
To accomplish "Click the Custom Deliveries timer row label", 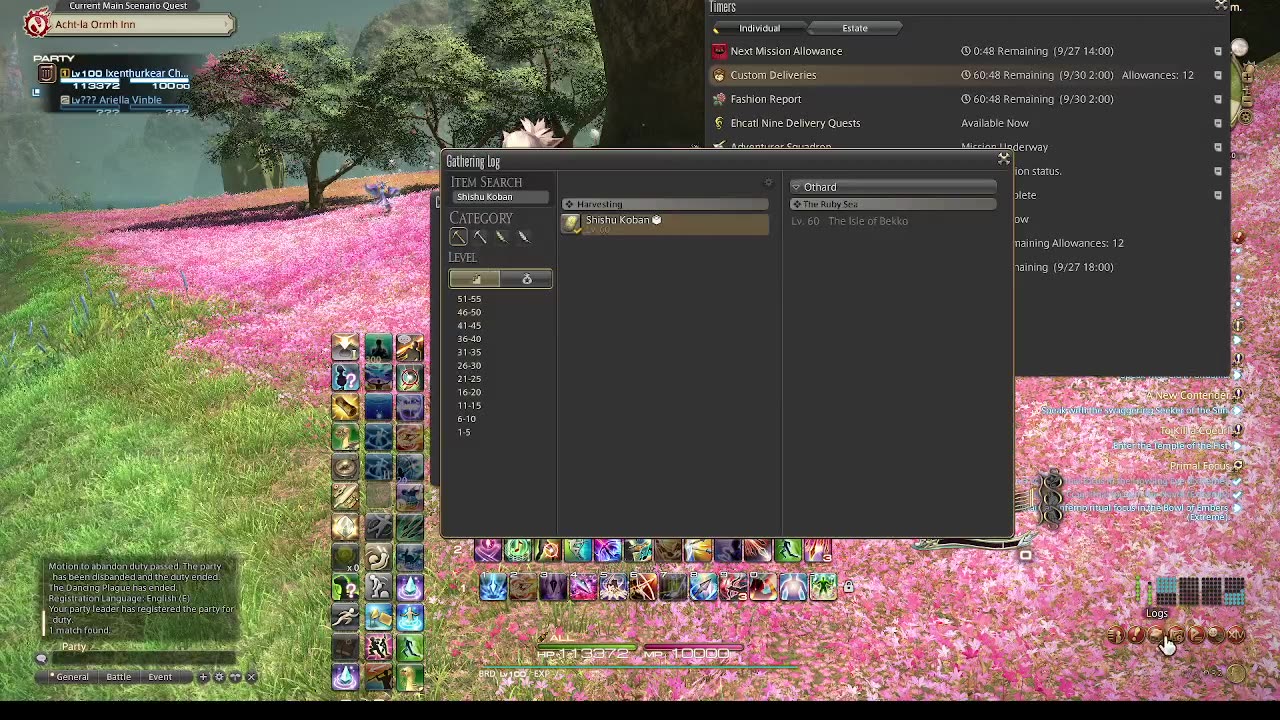I will coord(773,75).
